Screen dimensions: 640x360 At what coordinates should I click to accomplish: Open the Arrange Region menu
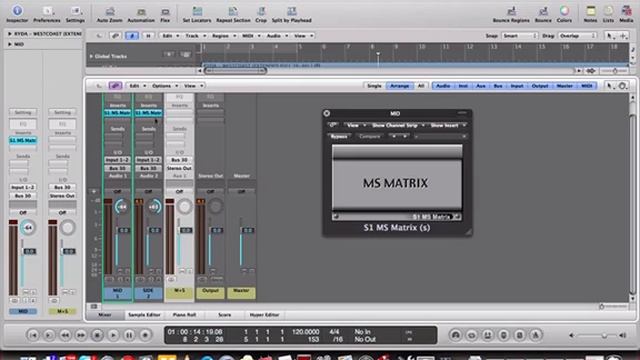[223, 36]
